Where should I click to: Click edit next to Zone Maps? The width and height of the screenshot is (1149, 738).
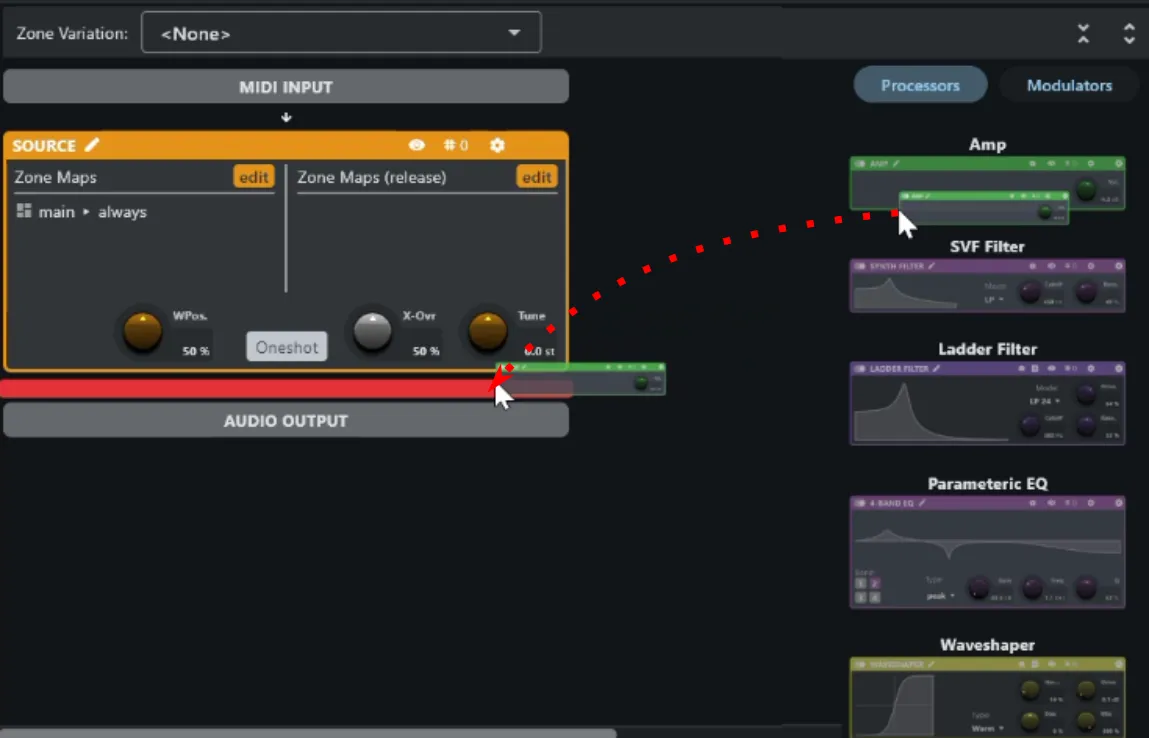coord(254,177)
